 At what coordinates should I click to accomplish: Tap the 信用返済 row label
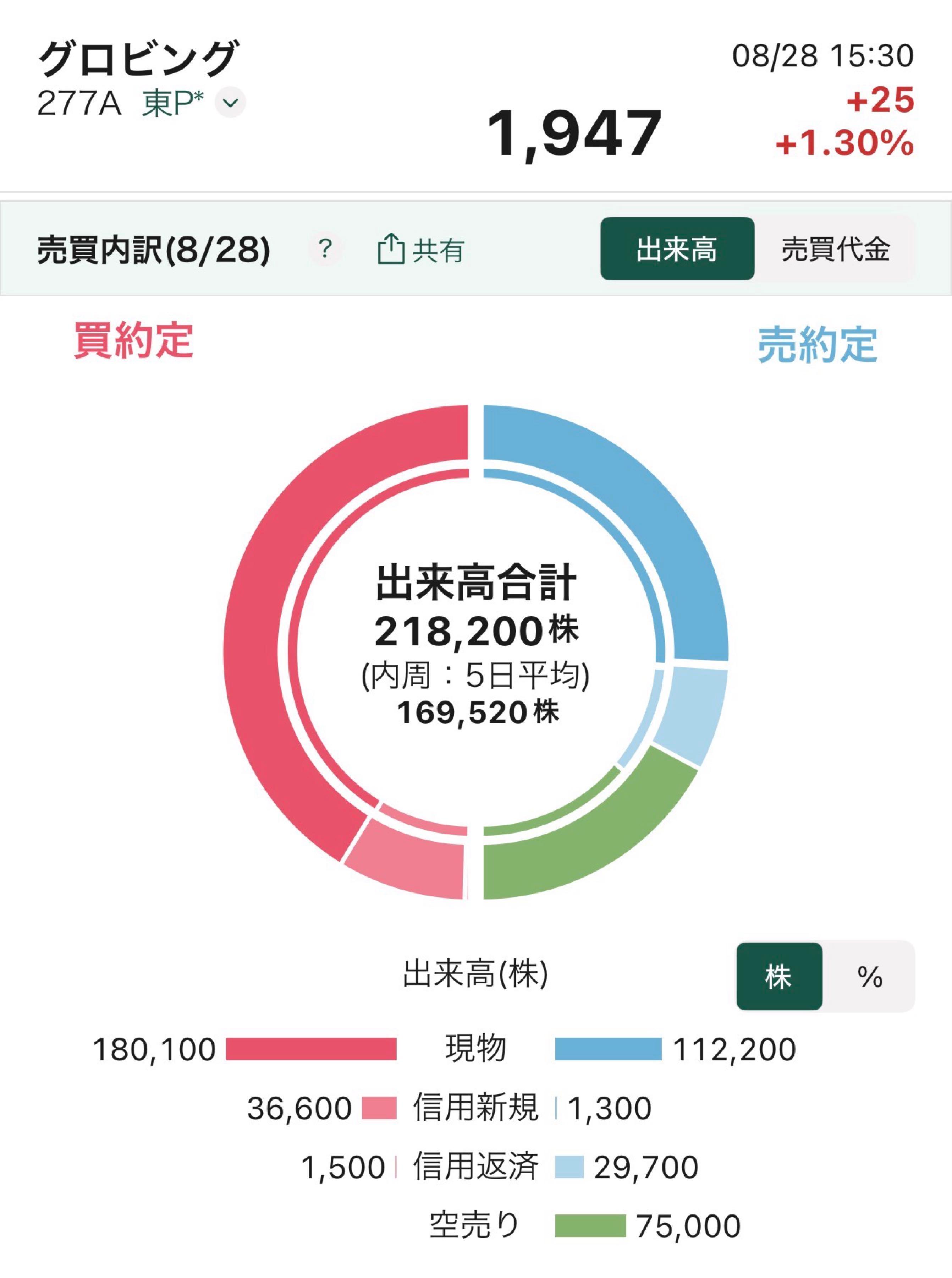click(476, 1166)
